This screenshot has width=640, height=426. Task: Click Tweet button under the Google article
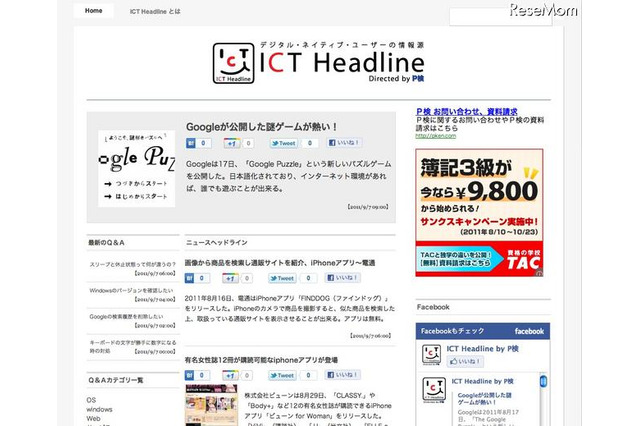[283, 143]
